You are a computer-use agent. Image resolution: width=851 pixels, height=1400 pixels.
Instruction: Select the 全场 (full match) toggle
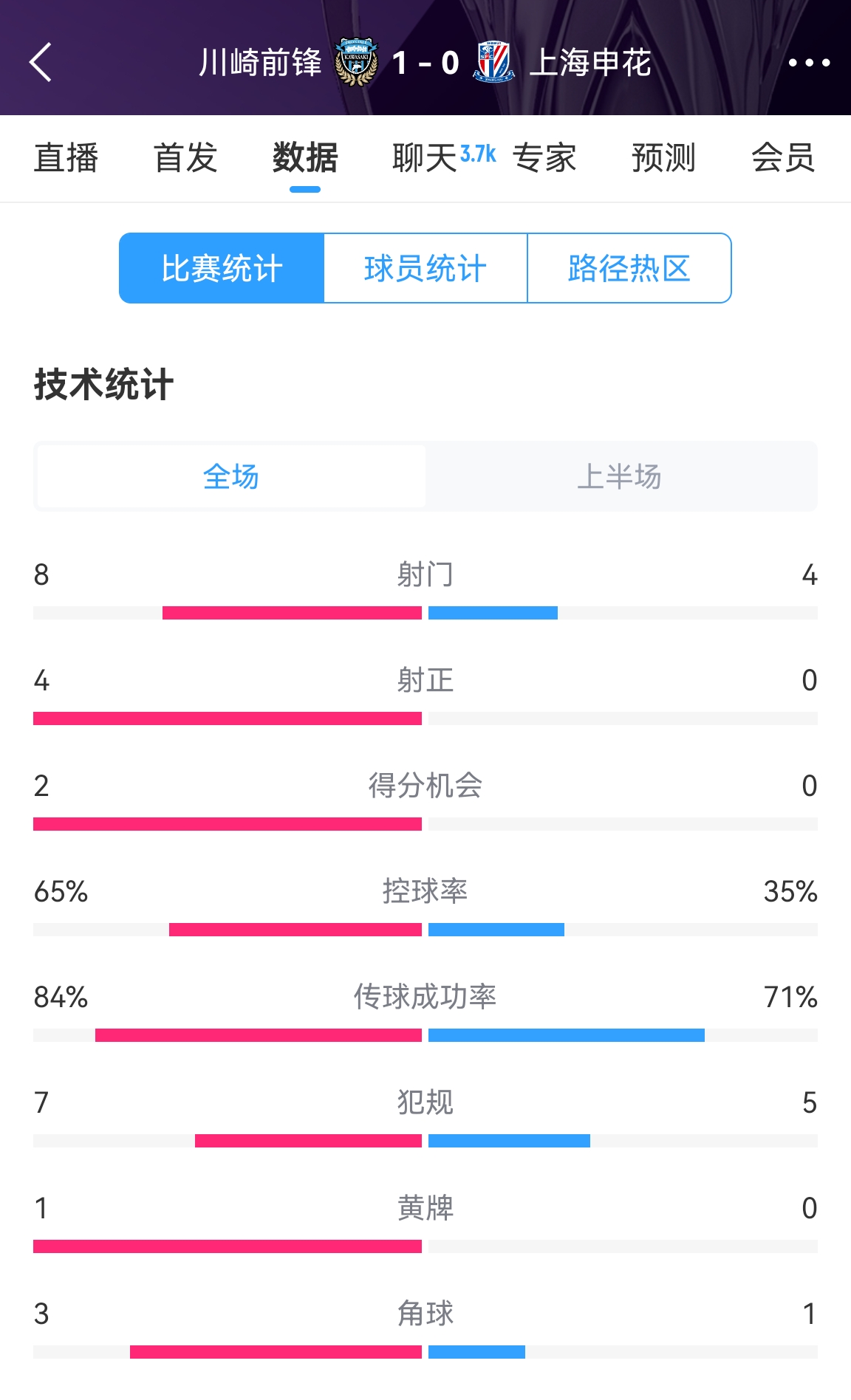click(x=230, y=477)
